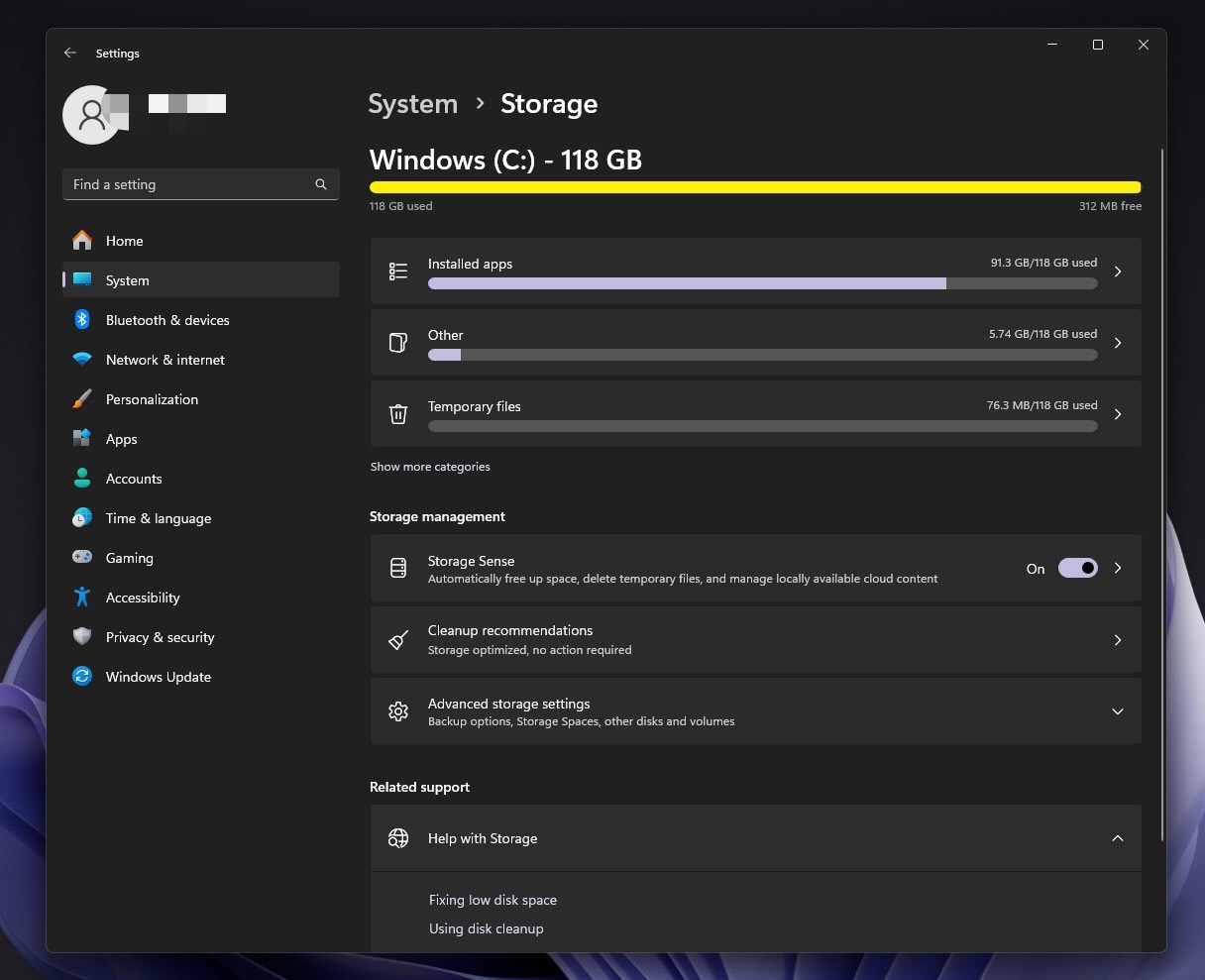
Task: Click 'Windows (C:) - 118 GB' heading
Action: 505,160
